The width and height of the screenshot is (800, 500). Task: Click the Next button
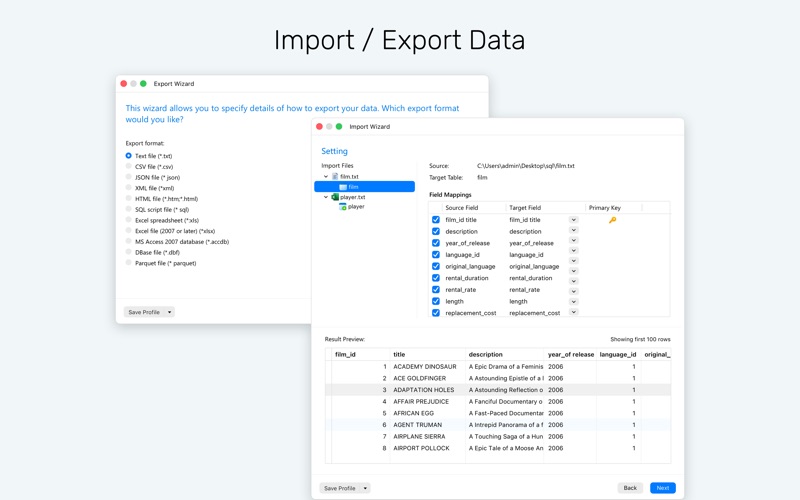(x=663, y=488)
